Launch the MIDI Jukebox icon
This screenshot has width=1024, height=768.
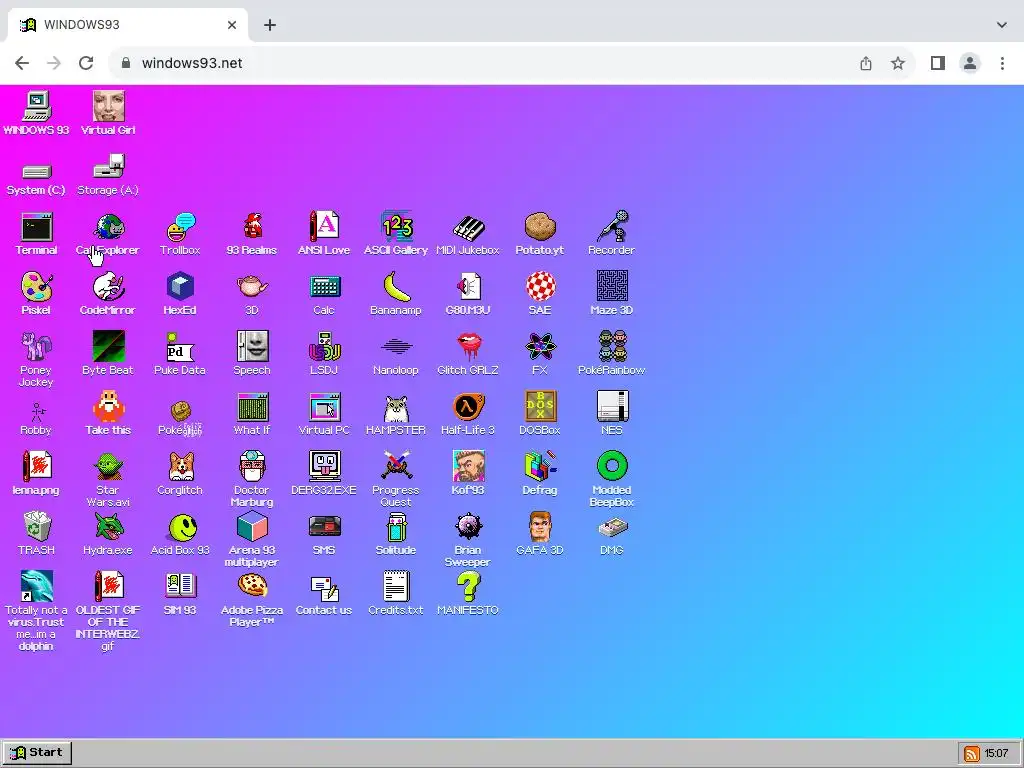[x=468, y=228]
